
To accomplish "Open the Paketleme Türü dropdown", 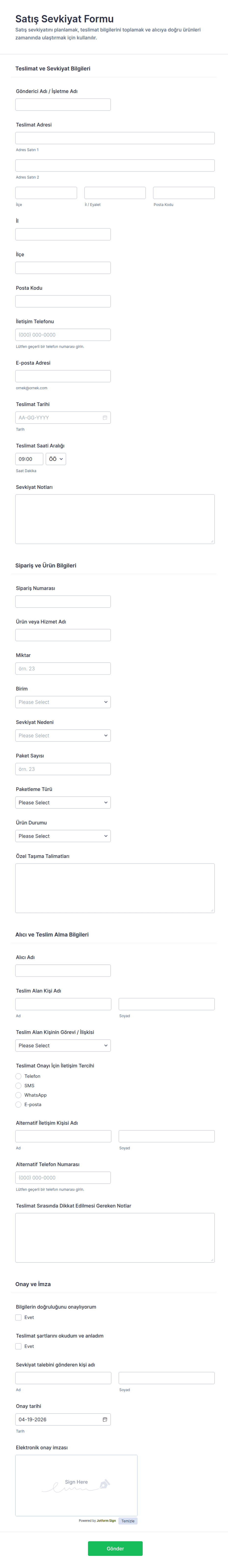I will (63, 802).
